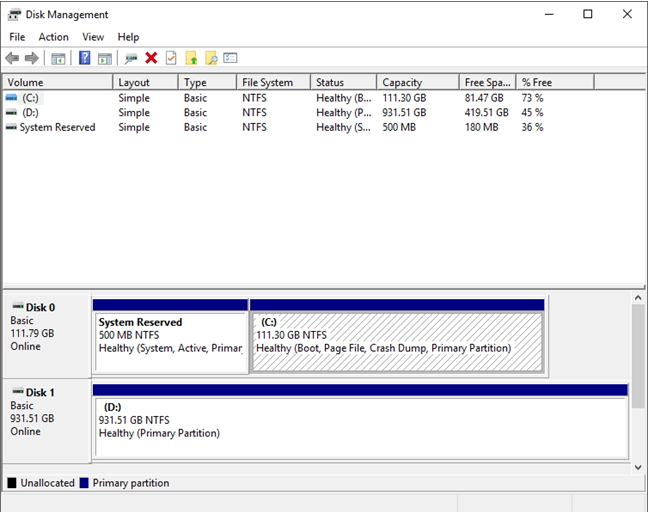Click the Unallocated legend label
650x512 pixels.
(x=47, y=483)
